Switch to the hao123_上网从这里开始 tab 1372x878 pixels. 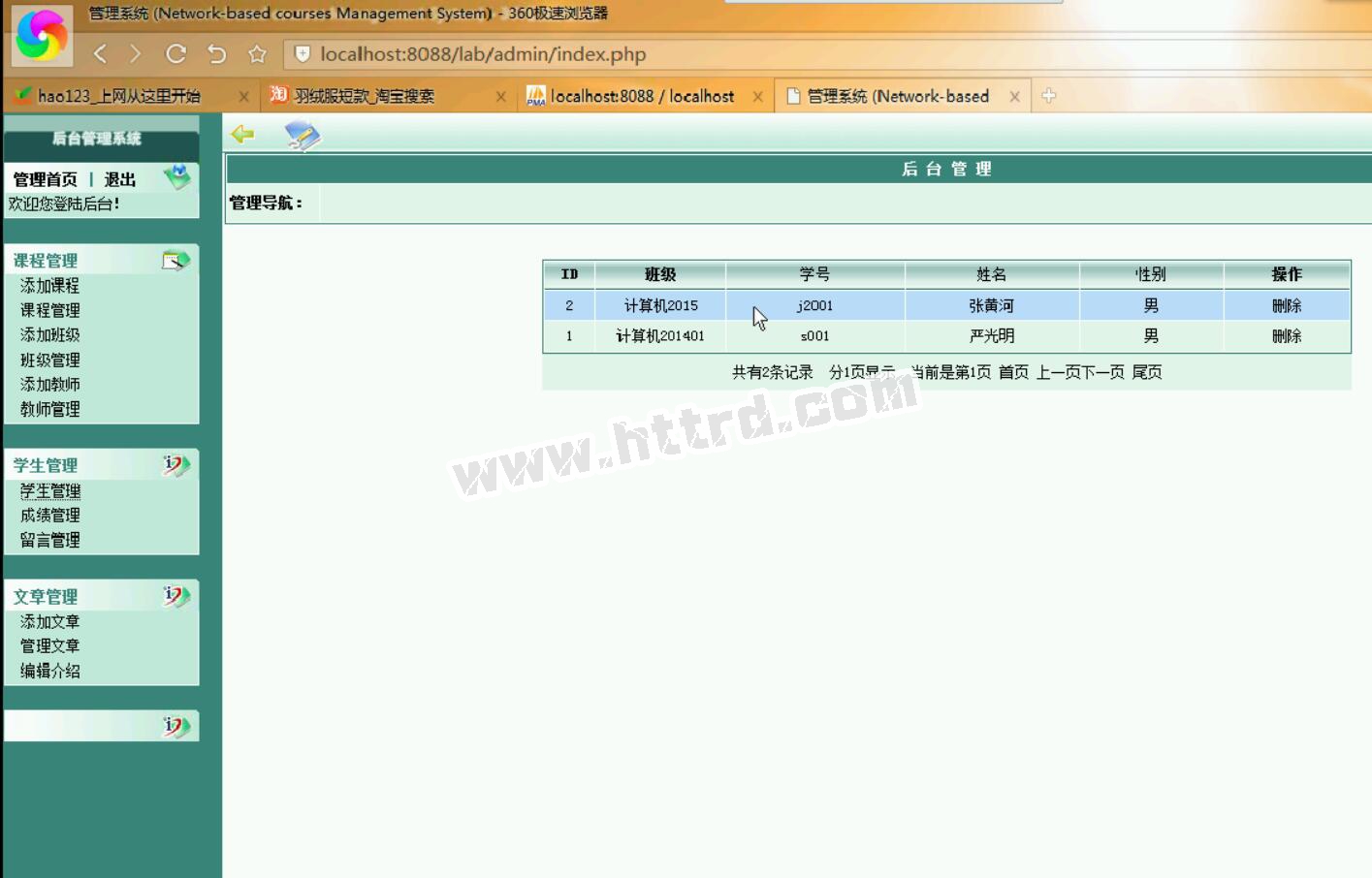pos(119,96)
